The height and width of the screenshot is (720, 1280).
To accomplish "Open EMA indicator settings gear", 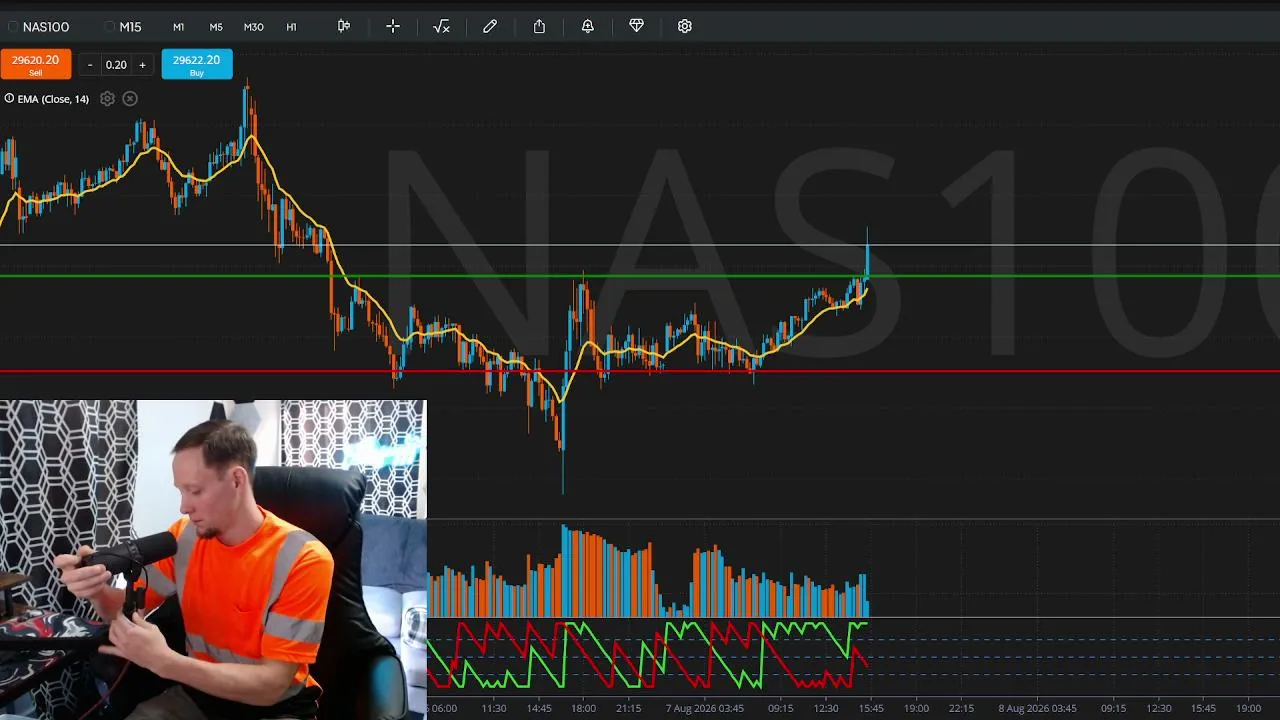I will (107, 99).
